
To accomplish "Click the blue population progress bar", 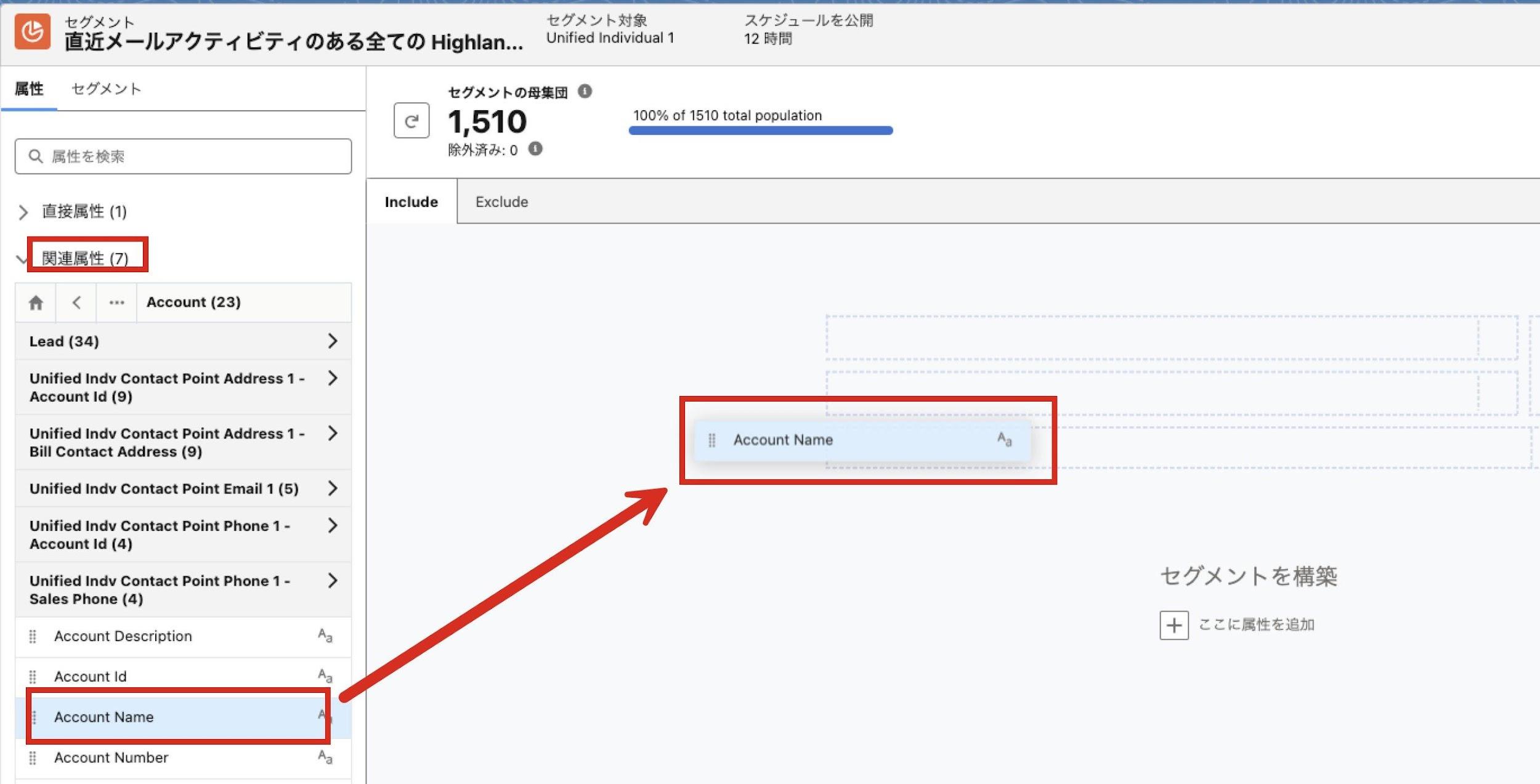I will coord(760,131).
